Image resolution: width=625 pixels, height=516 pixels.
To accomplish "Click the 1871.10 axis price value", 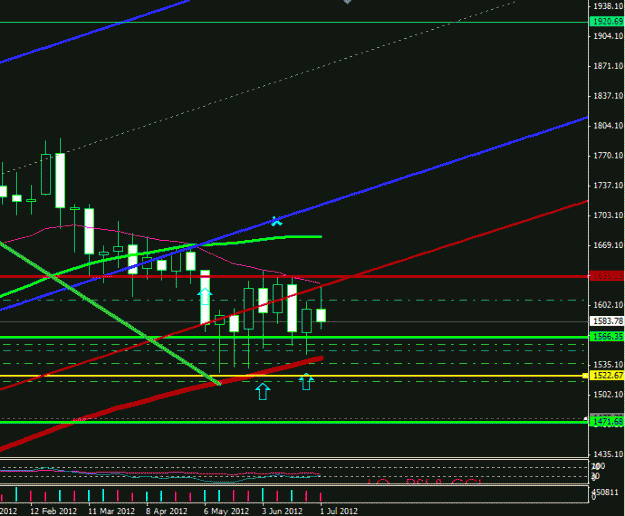I will pos(608,66).
